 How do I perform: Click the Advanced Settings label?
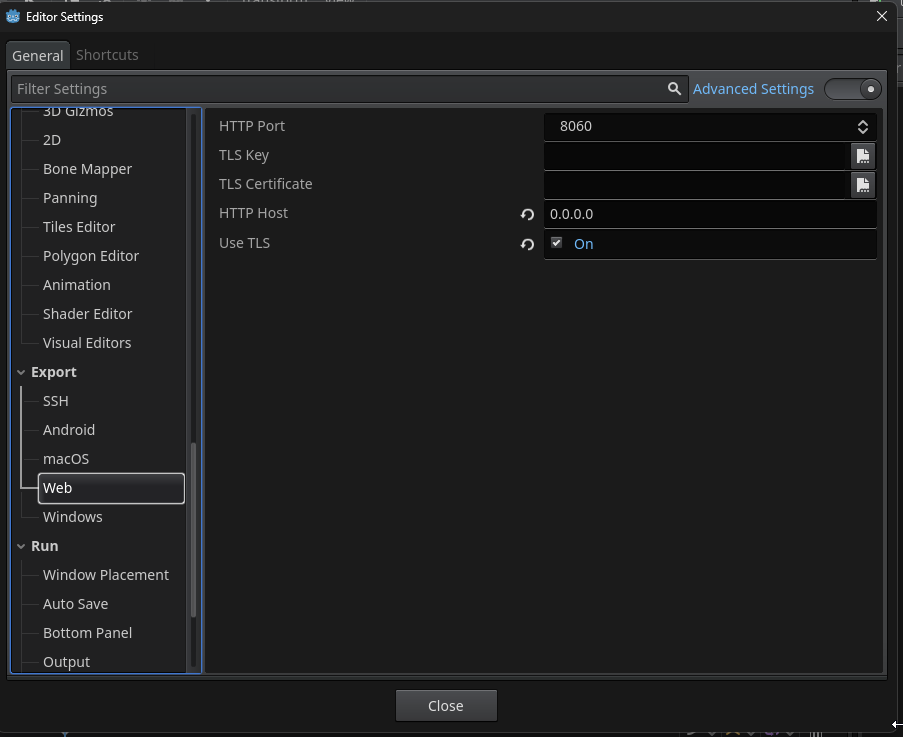click(753, 89)
